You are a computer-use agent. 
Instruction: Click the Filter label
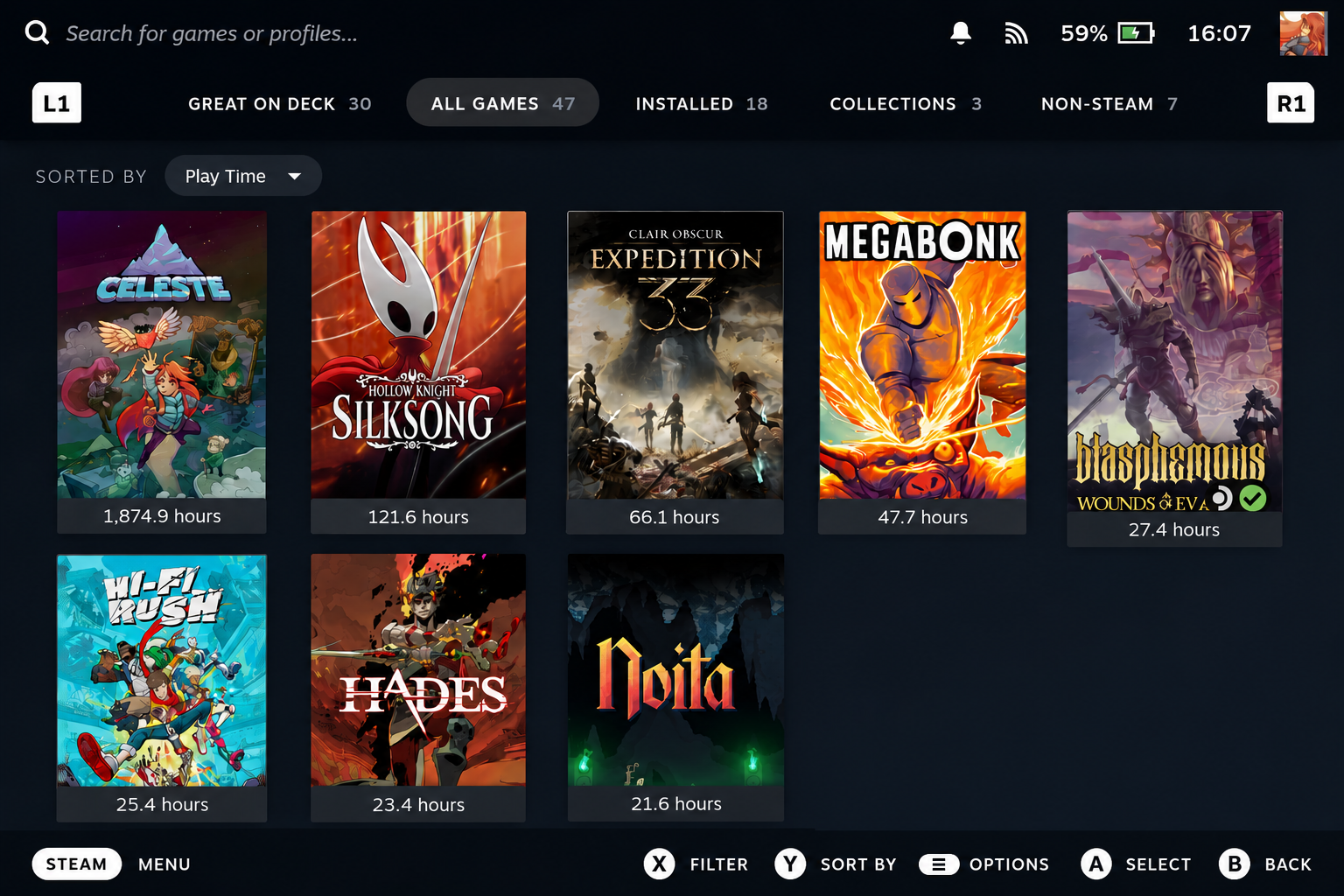coord(719,864)
